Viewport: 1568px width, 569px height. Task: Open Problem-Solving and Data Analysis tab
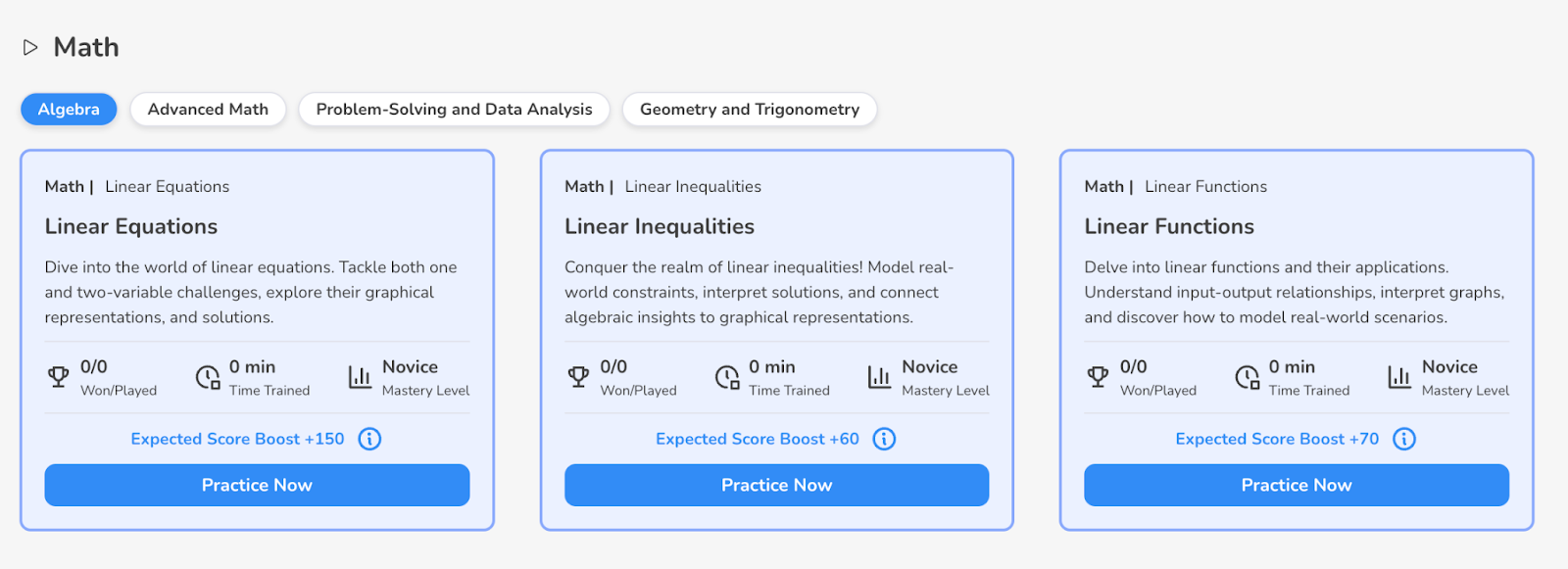(x=454, y=110)
